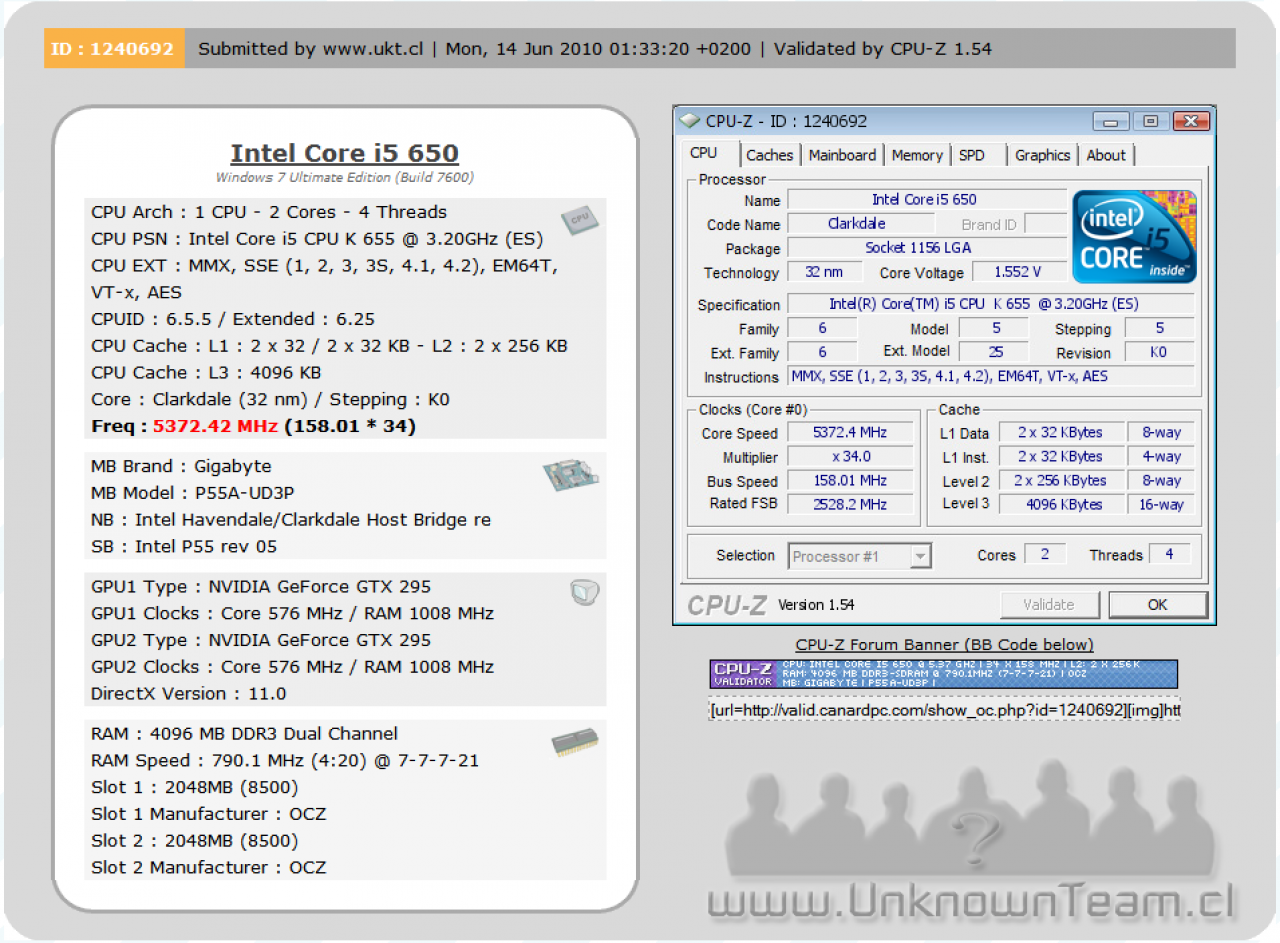Screen dimensions: 1280x943
Task: Click the Level 3 4096 KBytes value
Action: [x=1060, y=504]
